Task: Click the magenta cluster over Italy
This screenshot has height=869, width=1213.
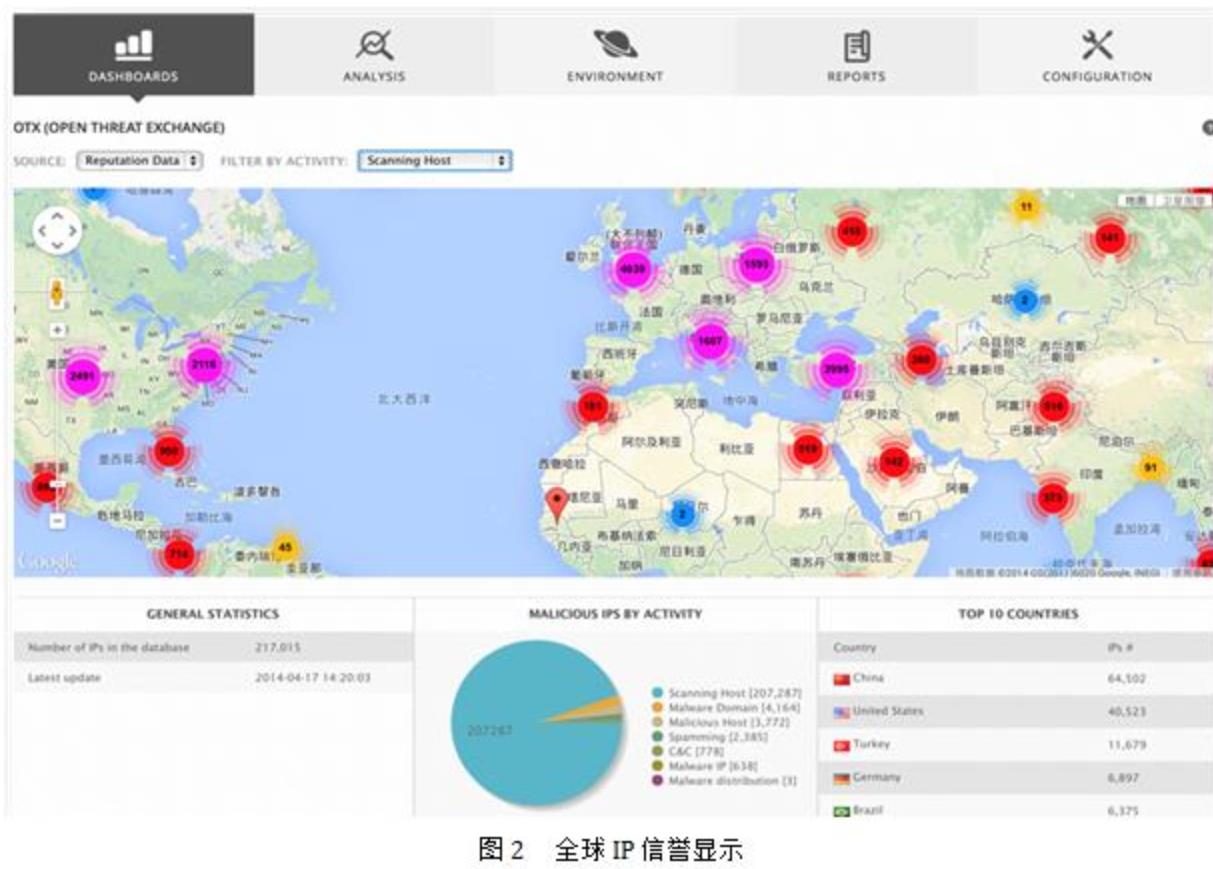Action: coord(710,341)
